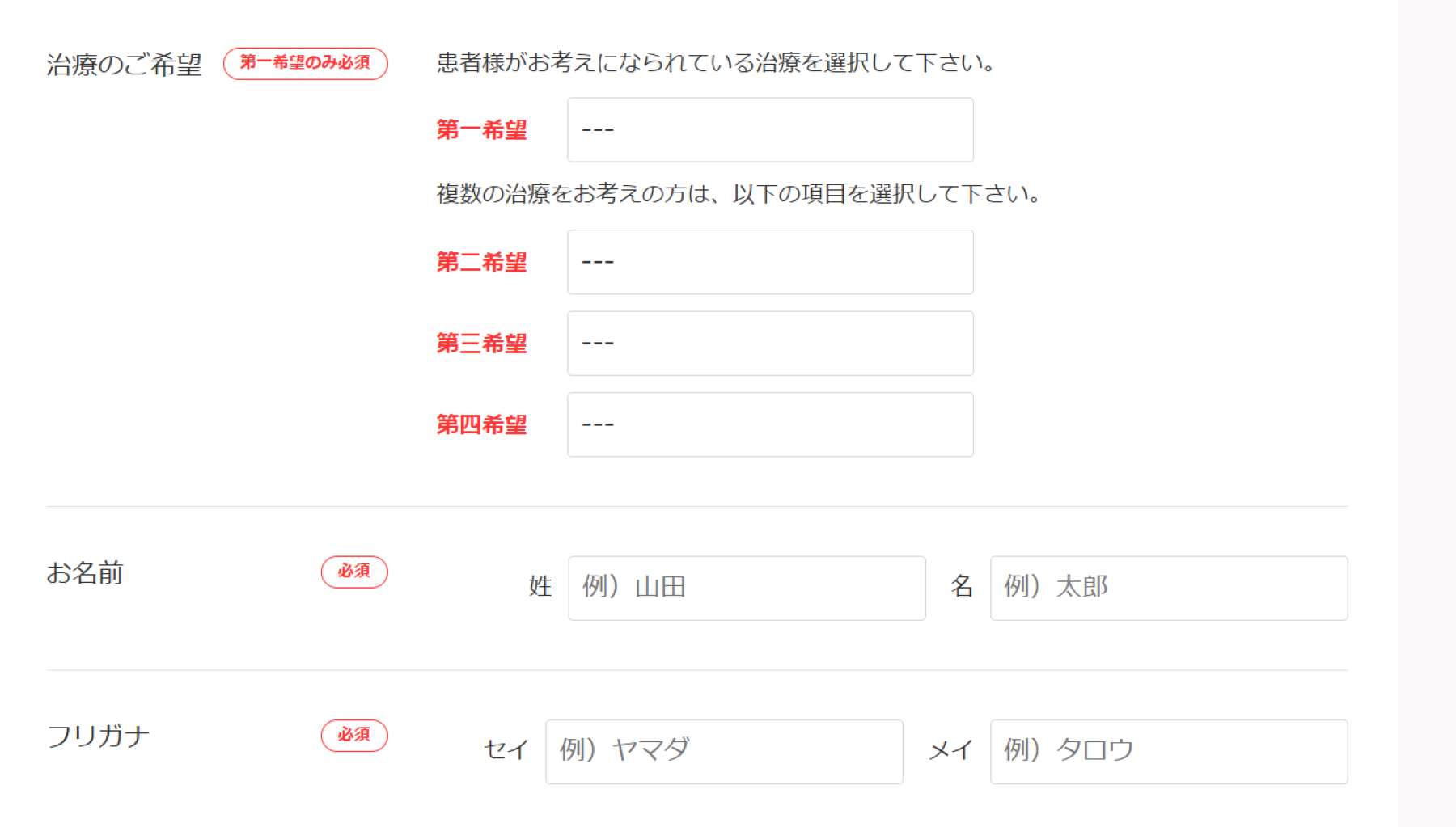
Task: Click the 第一希望のみ必須 badge
Action: point(305,63)
